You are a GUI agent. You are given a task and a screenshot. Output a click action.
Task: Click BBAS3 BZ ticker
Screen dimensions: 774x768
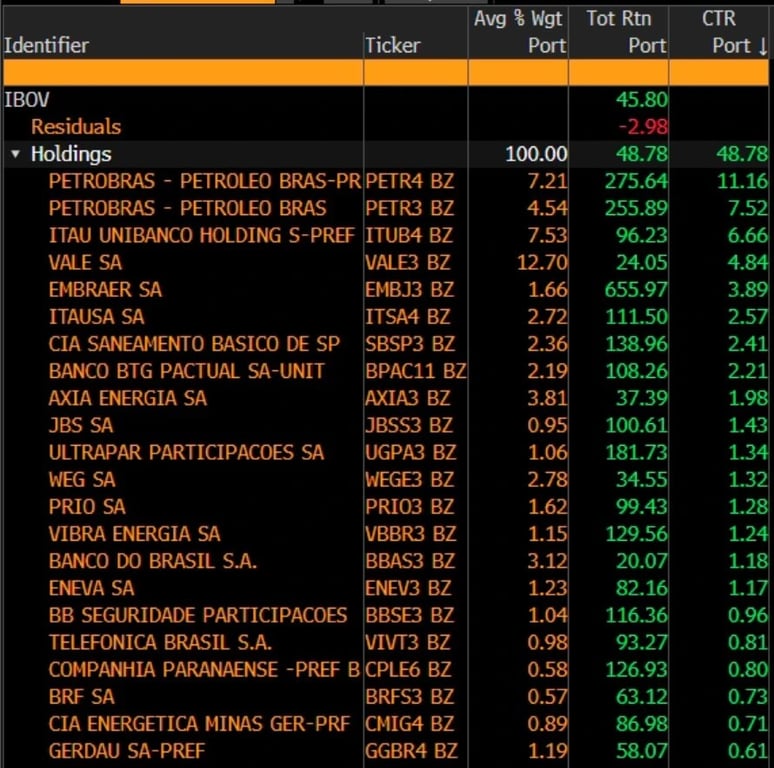(409, 561)
